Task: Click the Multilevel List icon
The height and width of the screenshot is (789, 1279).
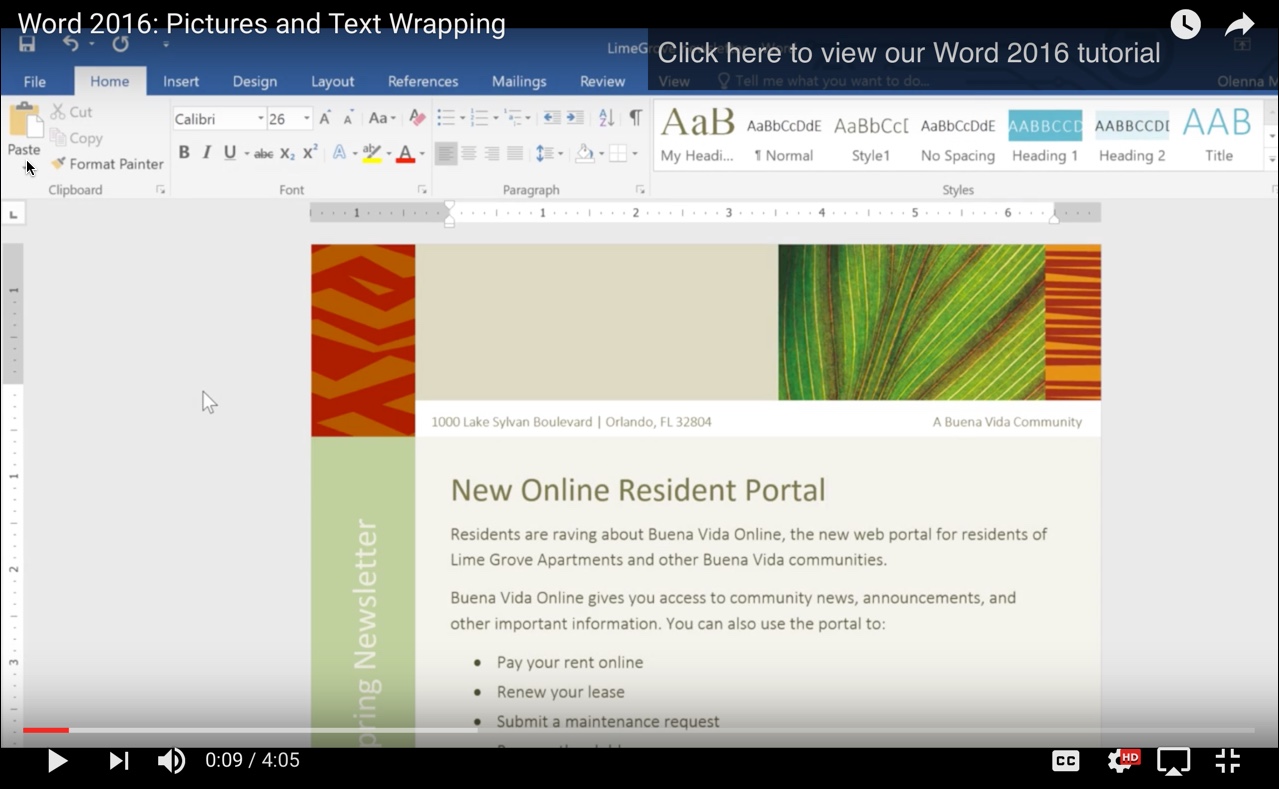Action: coord(513,118)
